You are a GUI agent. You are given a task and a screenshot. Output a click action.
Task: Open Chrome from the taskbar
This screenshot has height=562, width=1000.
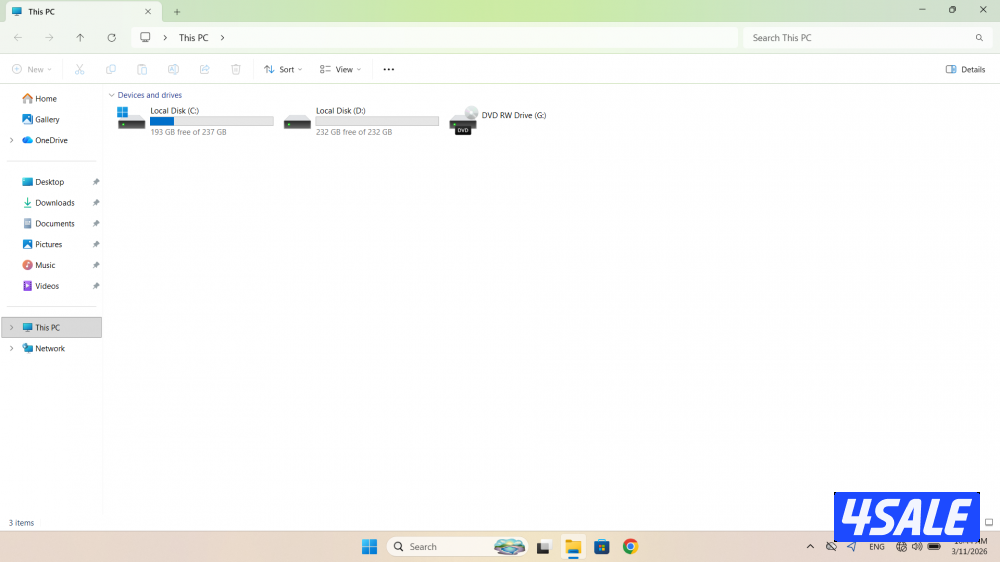630,547
